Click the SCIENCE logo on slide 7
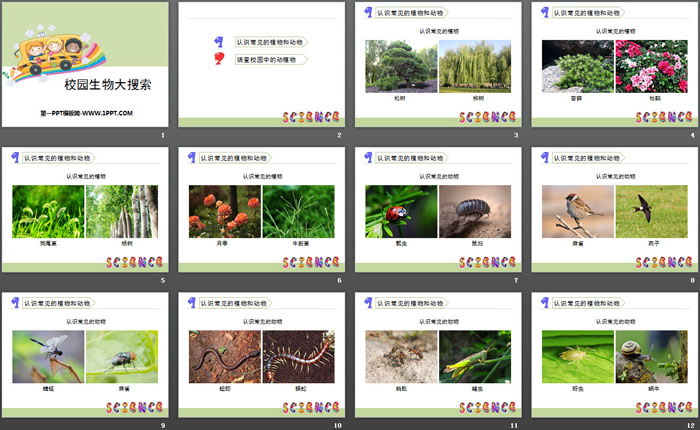700x430 pixels. click(x=488, y=262)
